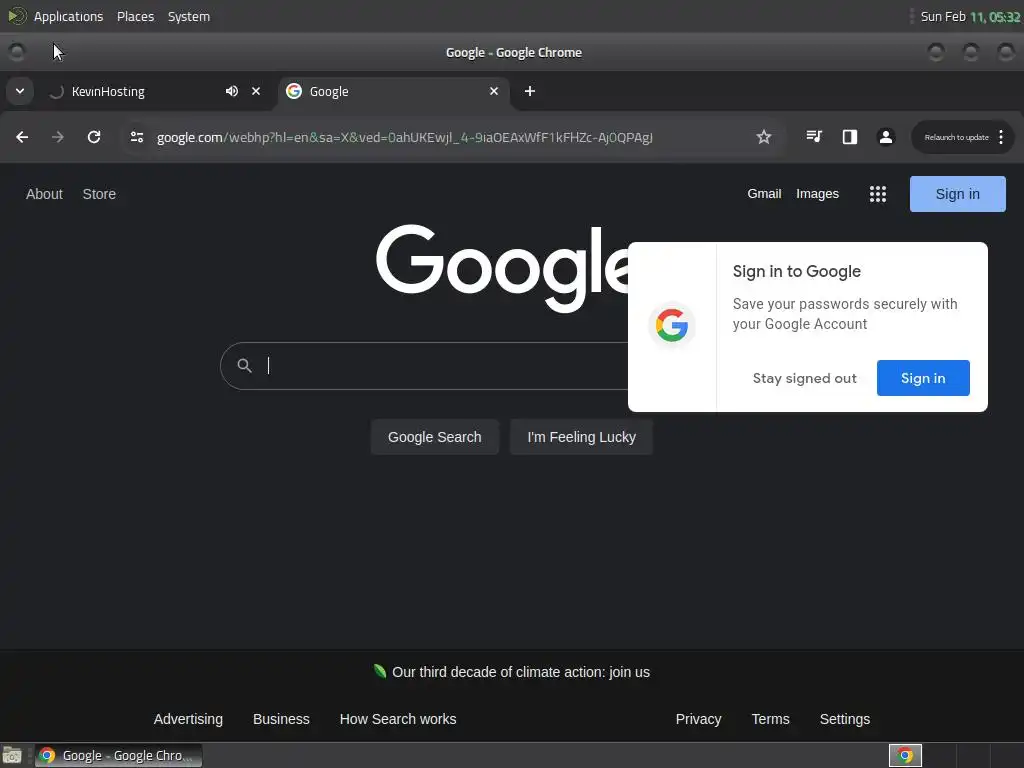
Task: Mute the KevinHosting tab audio icon
Action: click(x=232, y=91)
